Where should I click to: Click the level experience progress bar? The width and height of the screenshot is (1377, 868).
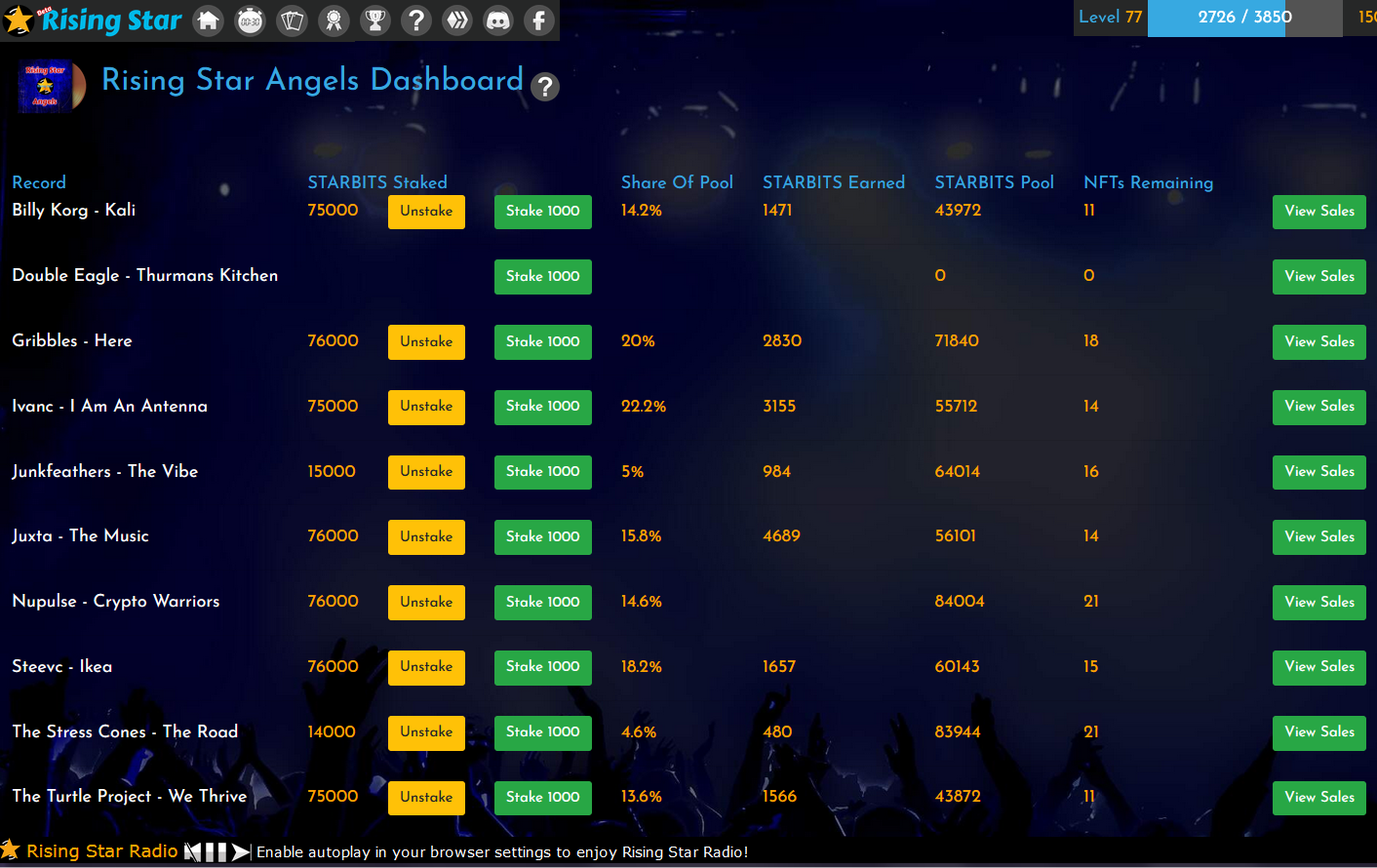pos(1245,19)
